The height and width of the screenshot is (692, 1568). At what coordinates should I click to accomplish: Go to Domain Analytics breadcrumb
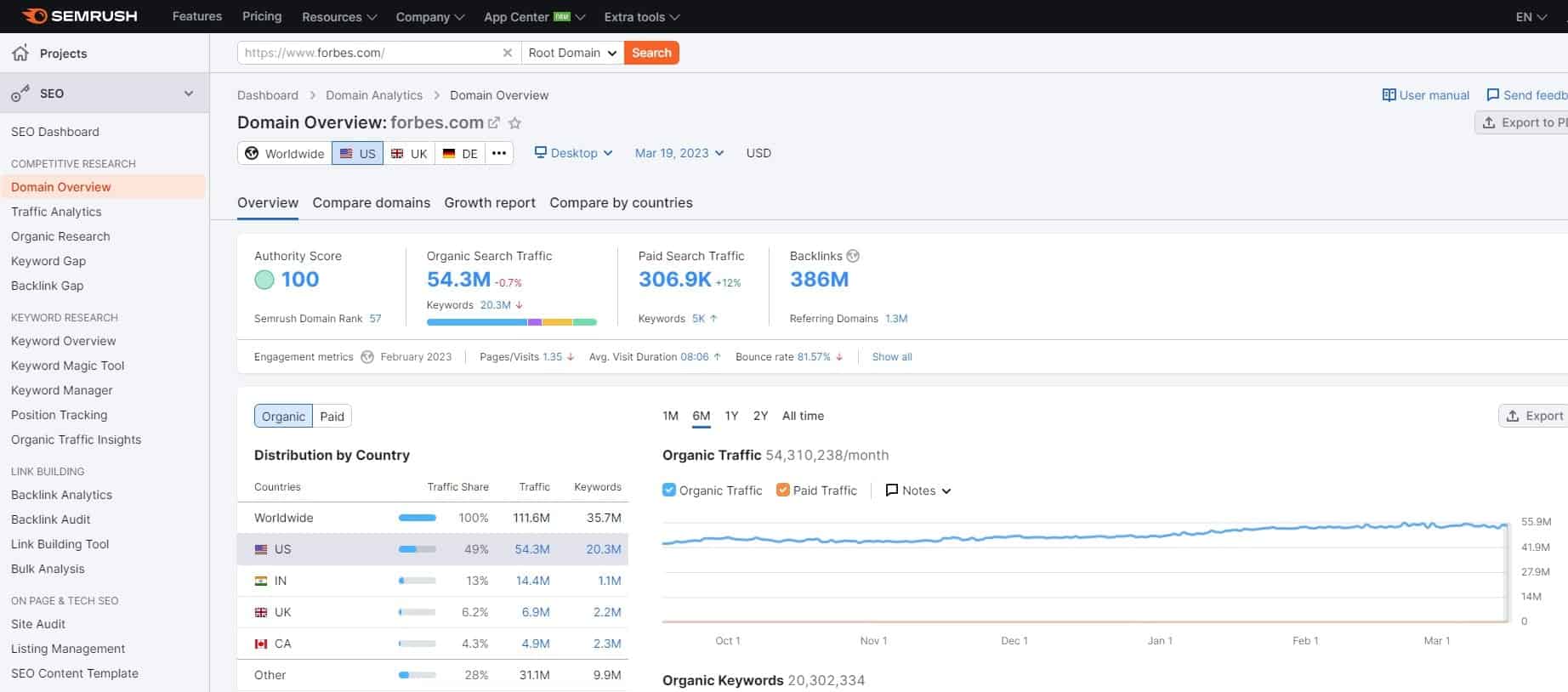coord(374,95)
